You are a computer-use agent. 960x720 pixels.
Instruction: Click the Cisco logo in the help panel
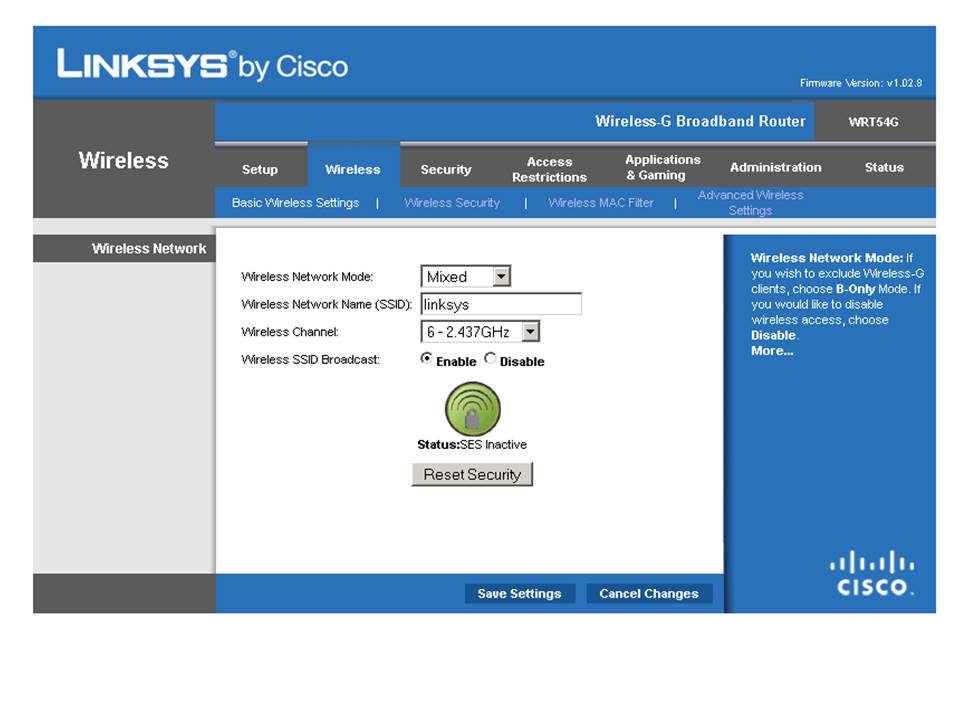tap(872, 573)
